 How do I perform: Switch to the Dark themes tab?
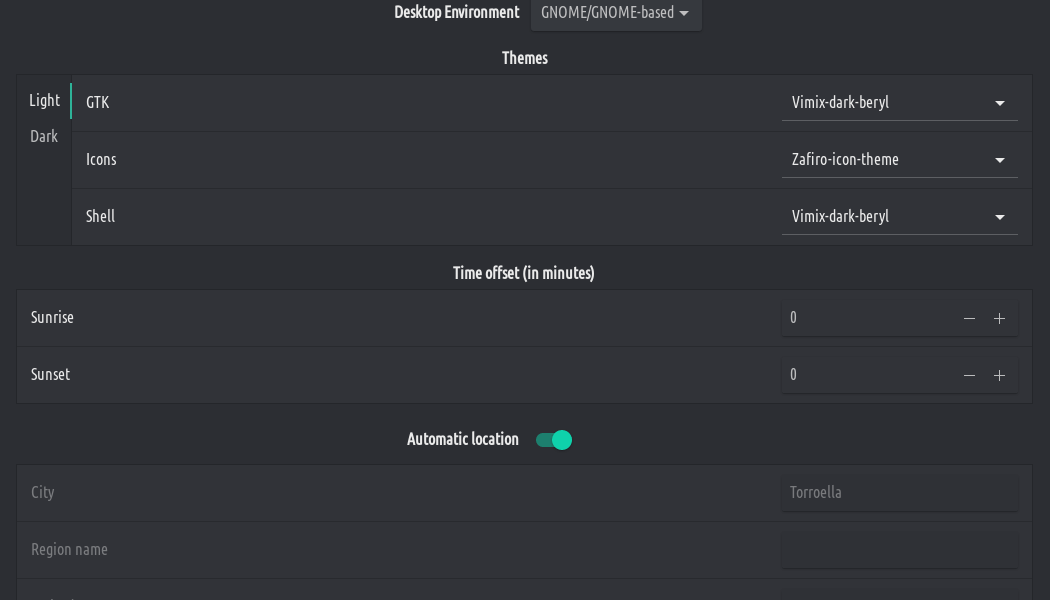[x=44, y=136]
